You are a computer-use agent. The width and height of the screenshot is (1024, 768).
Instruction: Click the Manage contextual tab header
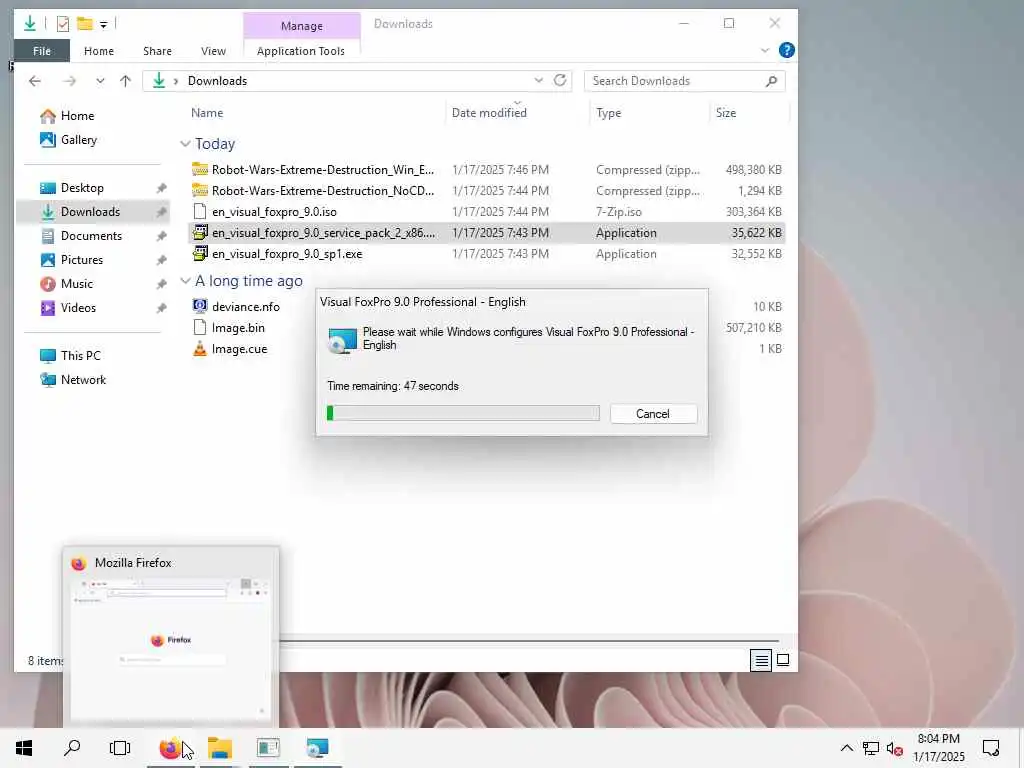point(302,26)
